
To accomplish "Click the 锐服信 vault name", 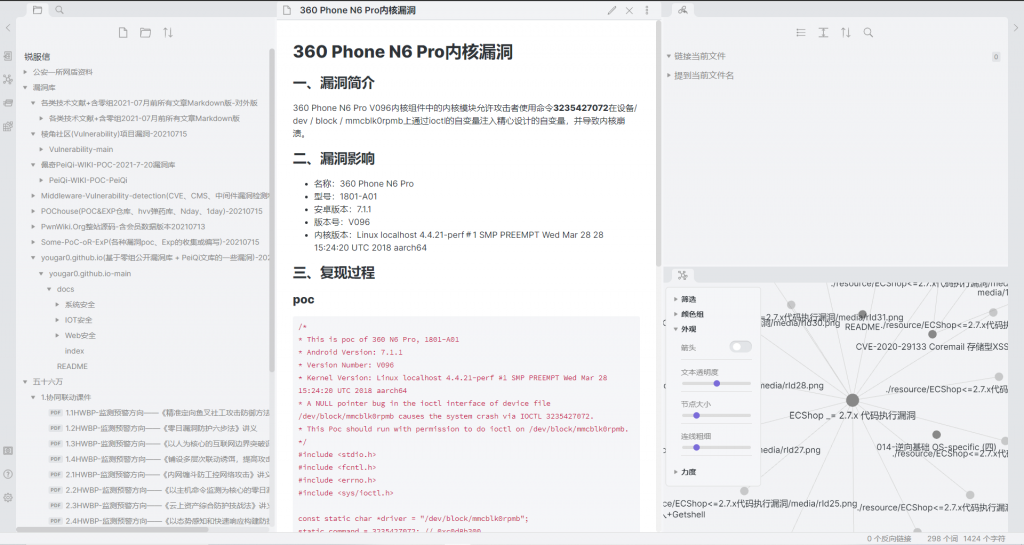I will [x=37, y=57].
